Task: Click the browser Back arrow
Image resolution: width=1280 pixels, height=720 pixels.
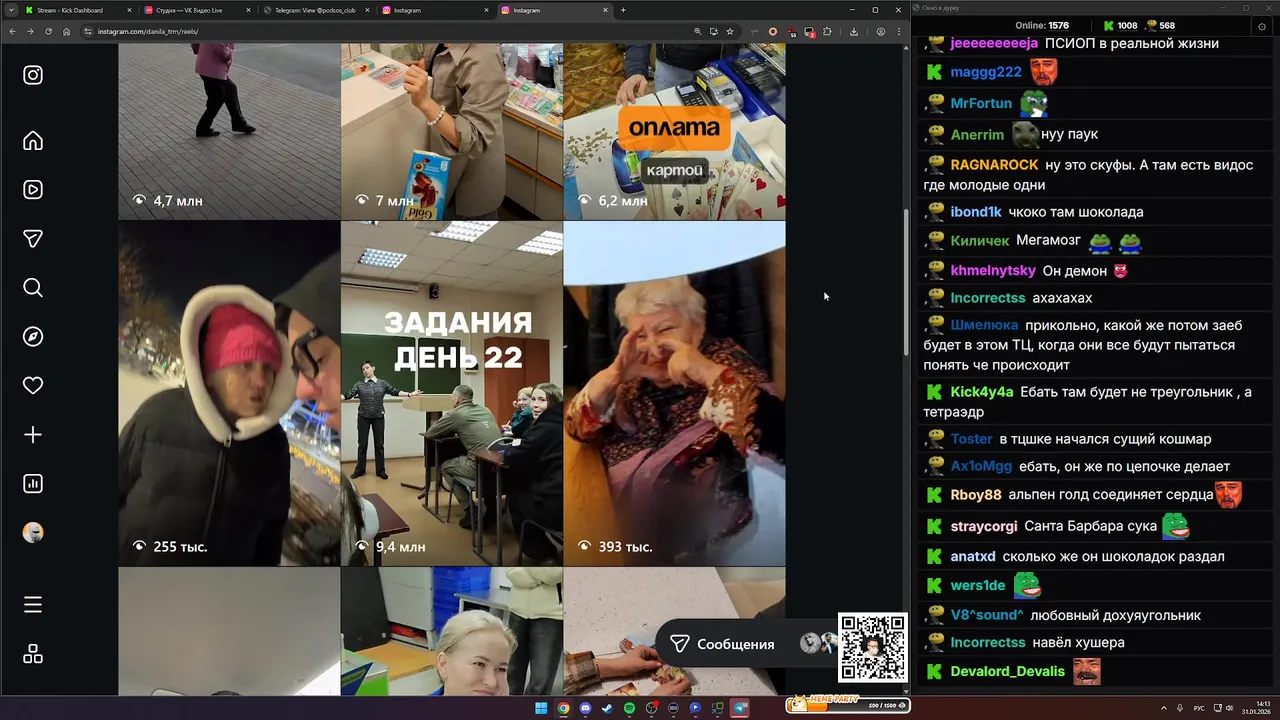Action: click(x=12, y=32)
